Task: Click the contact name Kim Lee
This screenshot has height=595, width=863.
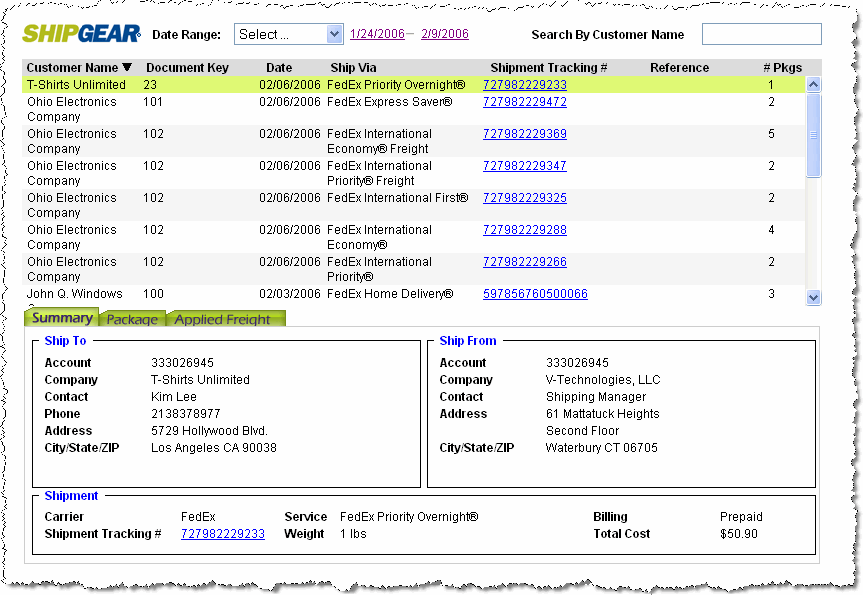Action: click(174, 397)
